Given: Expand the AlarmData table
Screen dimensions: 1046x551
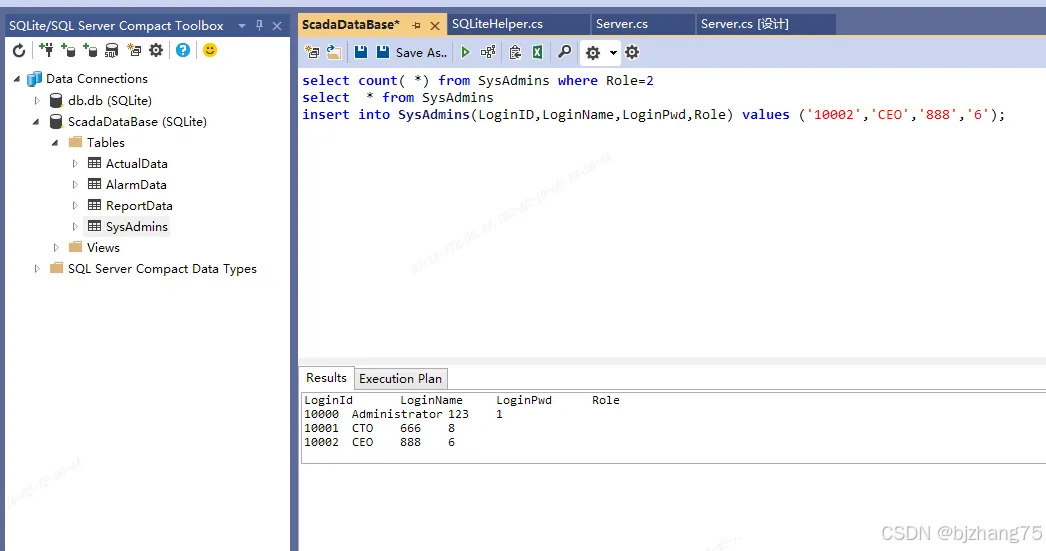Looking at the screenshot, I should pyautogui.click(x=75, y=185).
